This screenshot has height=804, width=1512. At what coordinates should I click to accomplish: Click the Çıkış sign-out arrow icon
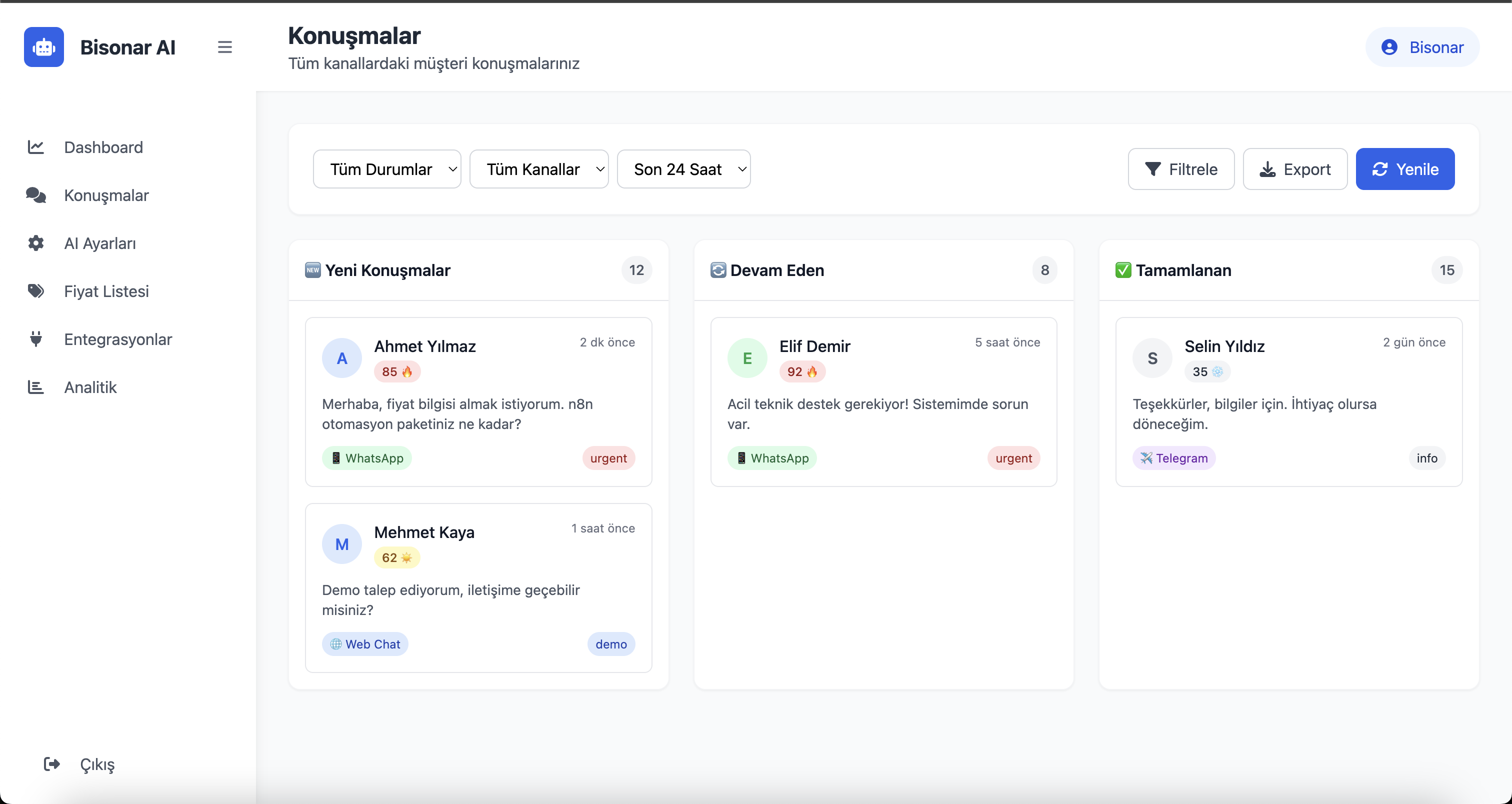(51, 763)
